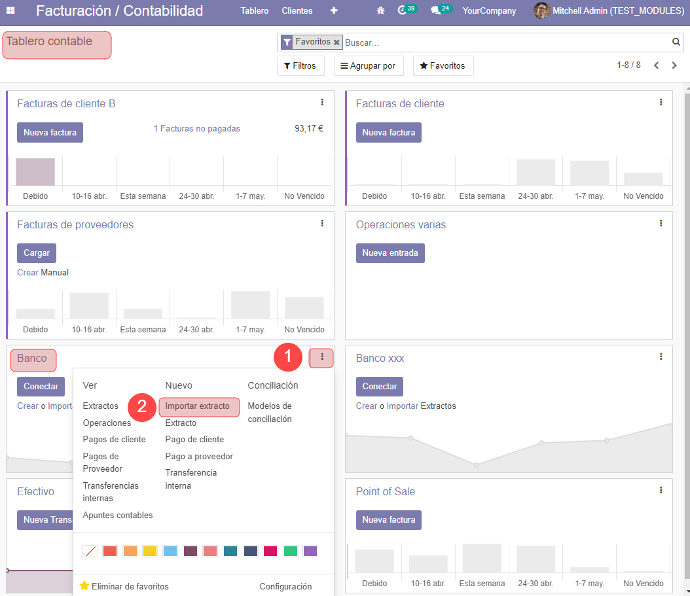Click the plus icon in top navbar

334,11
